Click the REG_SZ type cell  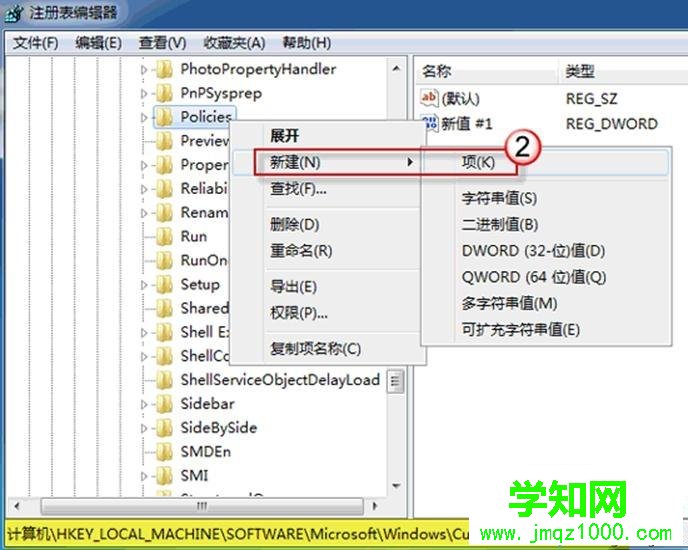coord(591,98)
